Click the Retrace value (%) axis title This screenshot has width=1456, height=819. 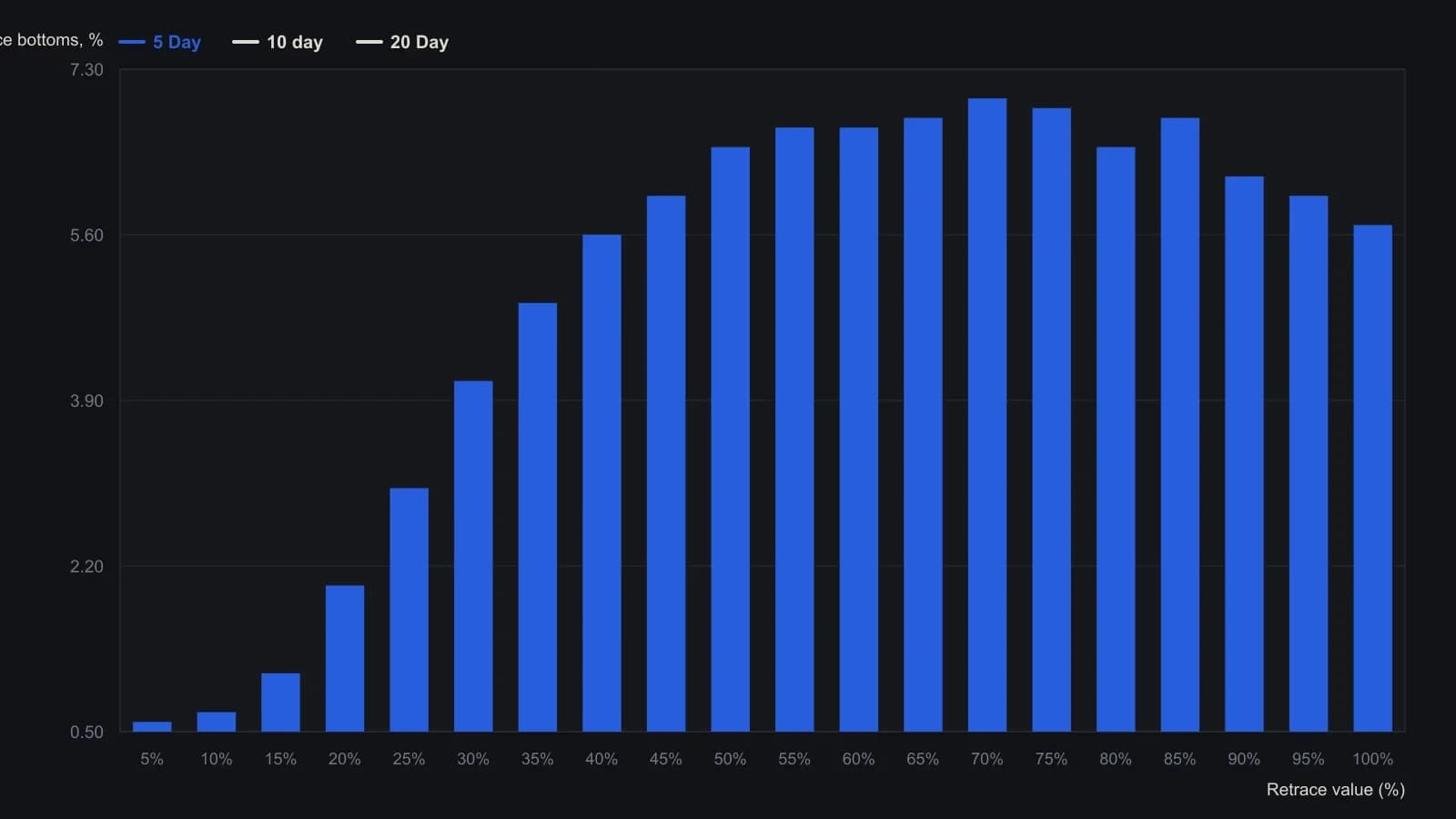pyautogui.click(x=1336, y=790)
